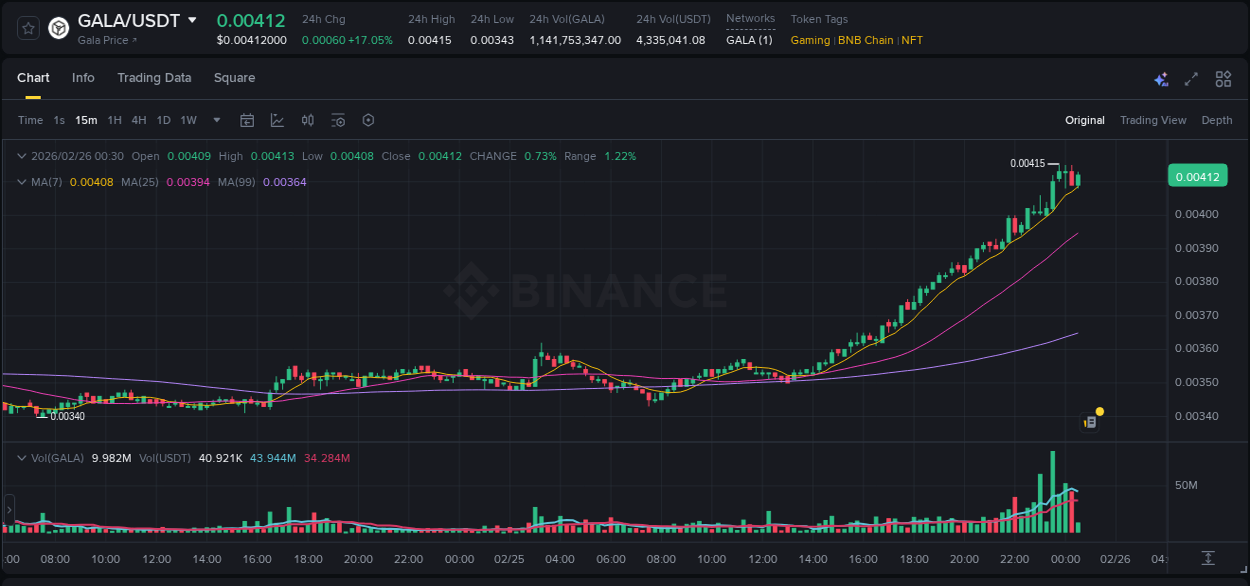Click the Gala Price link
The width and height of the screenshot is (1250, 586).
coord(105,40)
